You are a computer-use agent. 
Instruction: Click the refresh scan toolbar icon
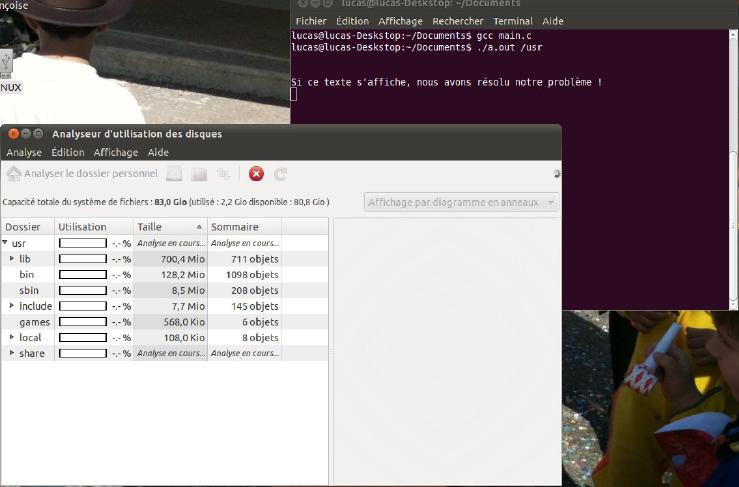click(x=281, y=174)
